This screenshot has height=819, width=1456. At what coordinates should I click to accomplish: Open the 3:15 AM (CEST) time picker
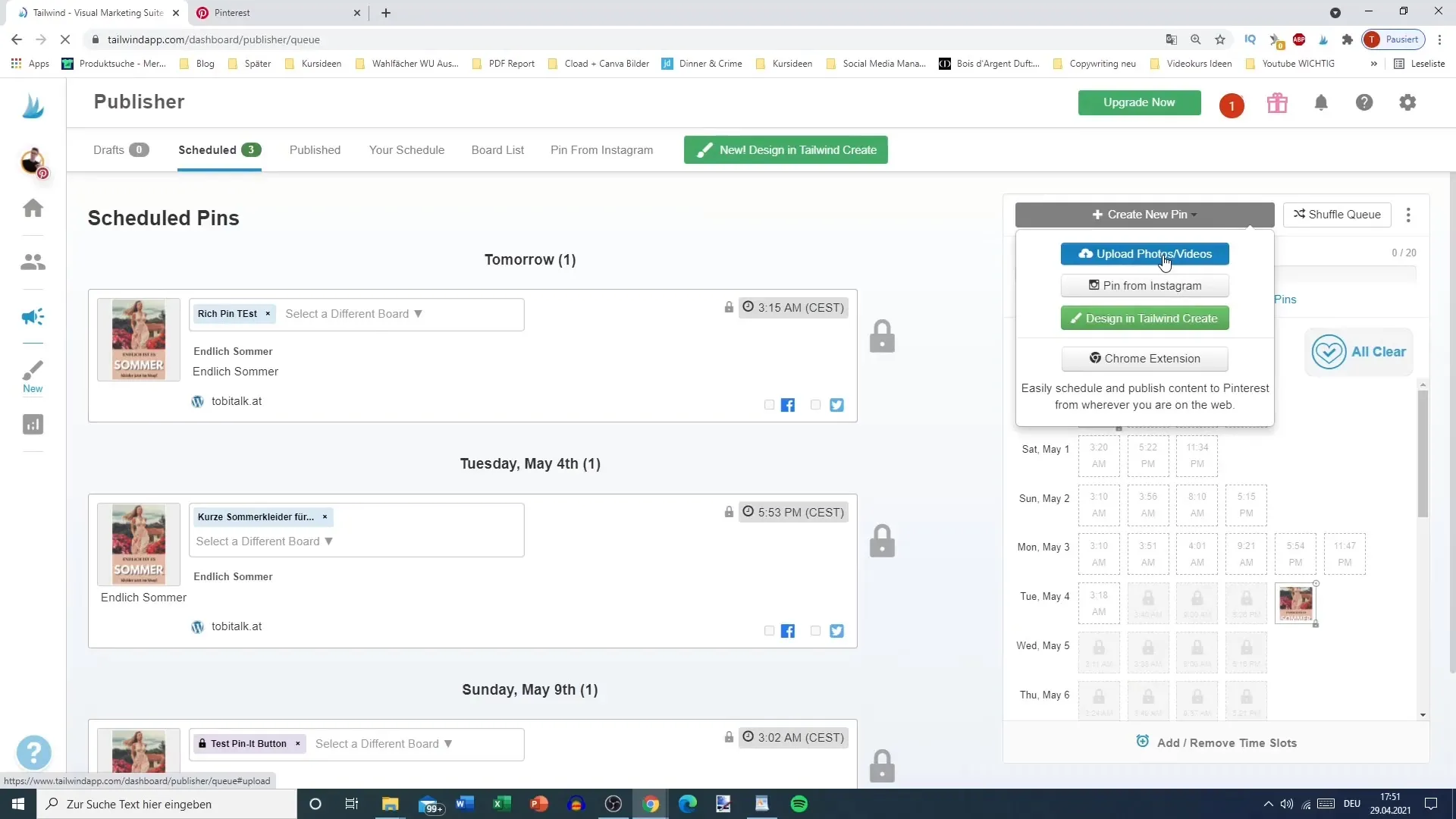792,307
